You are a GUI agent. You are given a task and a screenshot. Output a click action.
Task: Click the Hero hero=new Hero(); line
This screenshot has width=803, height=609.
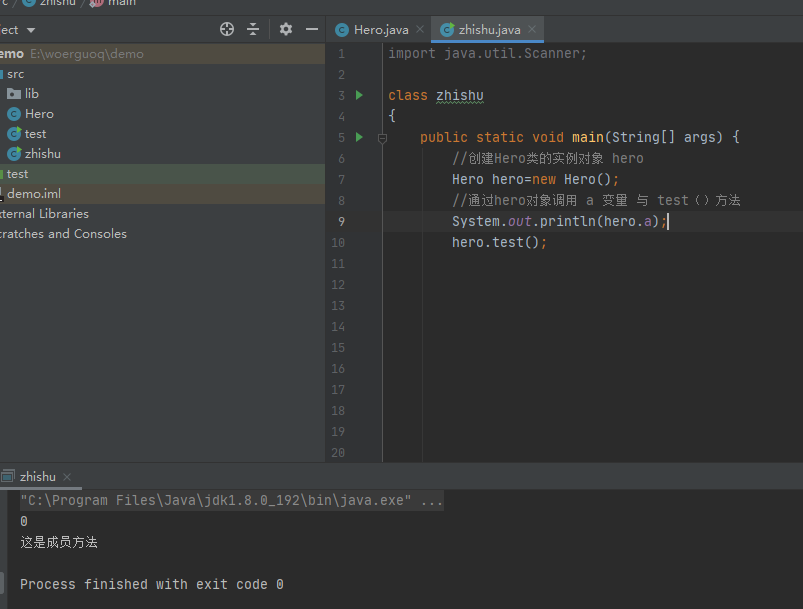coord(535,179)
